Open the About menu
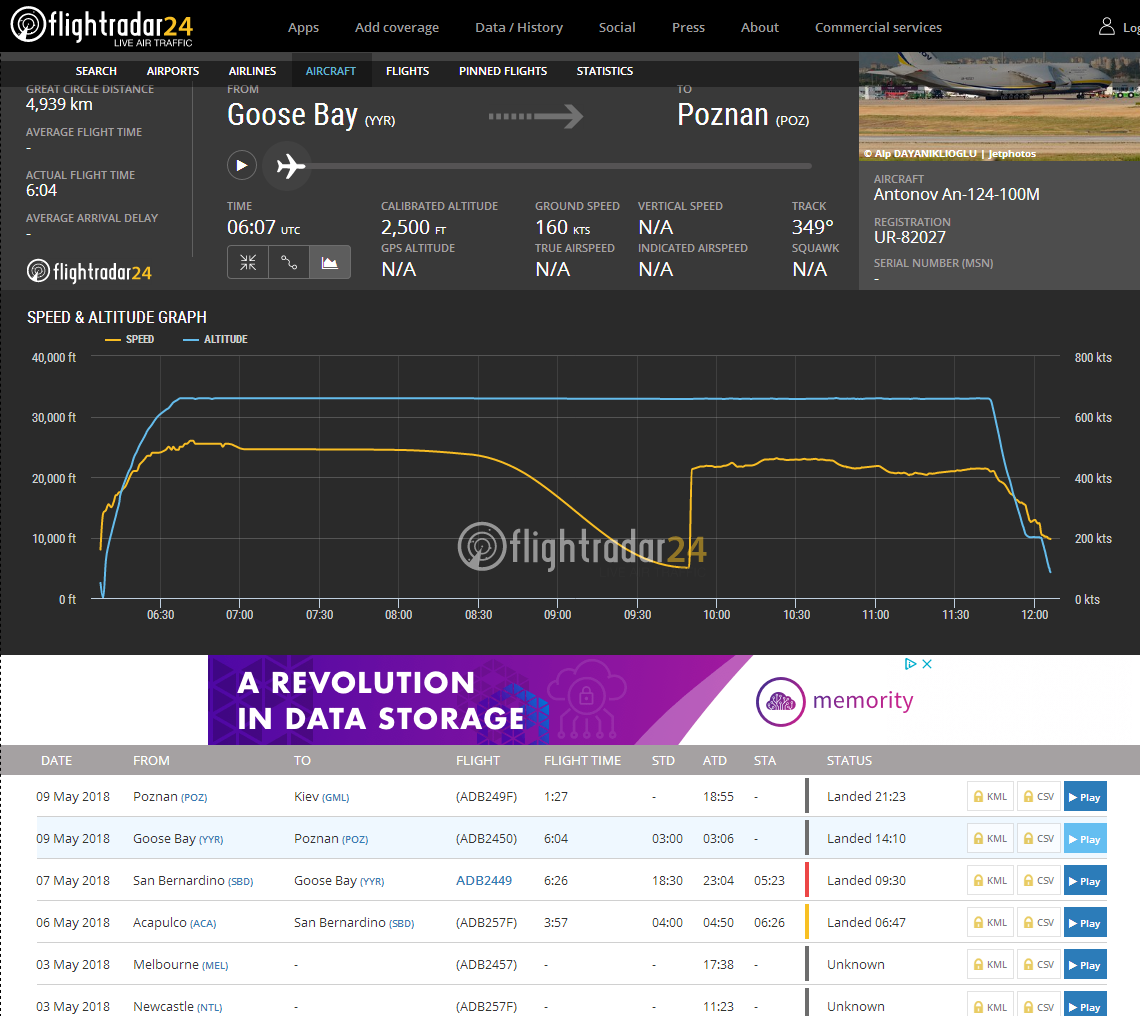The width and height of the screenshot is (1140, 1016). pos(760,28)
